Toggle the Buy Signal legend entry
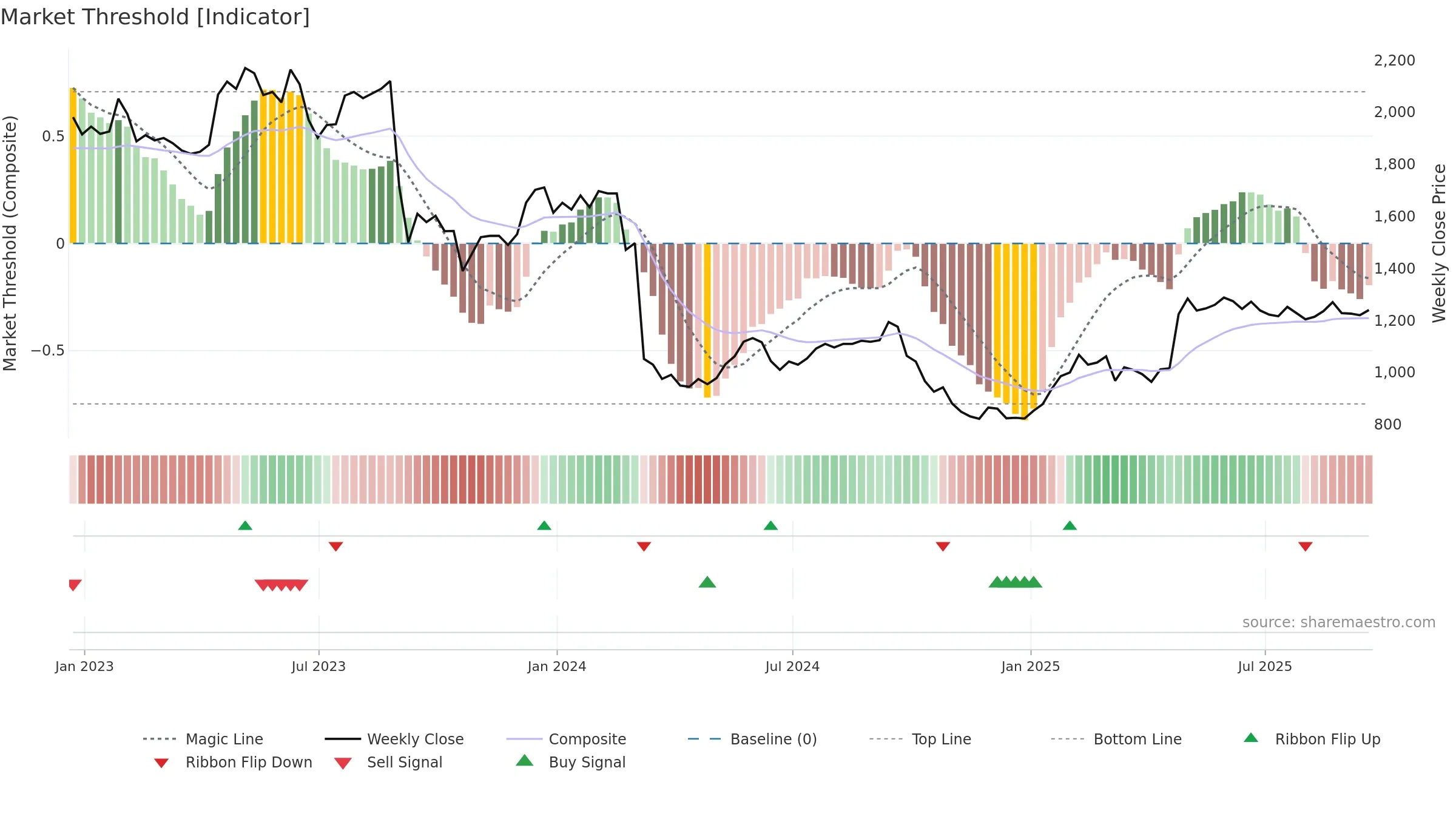The image size is (1456, 819). point(570,762)
